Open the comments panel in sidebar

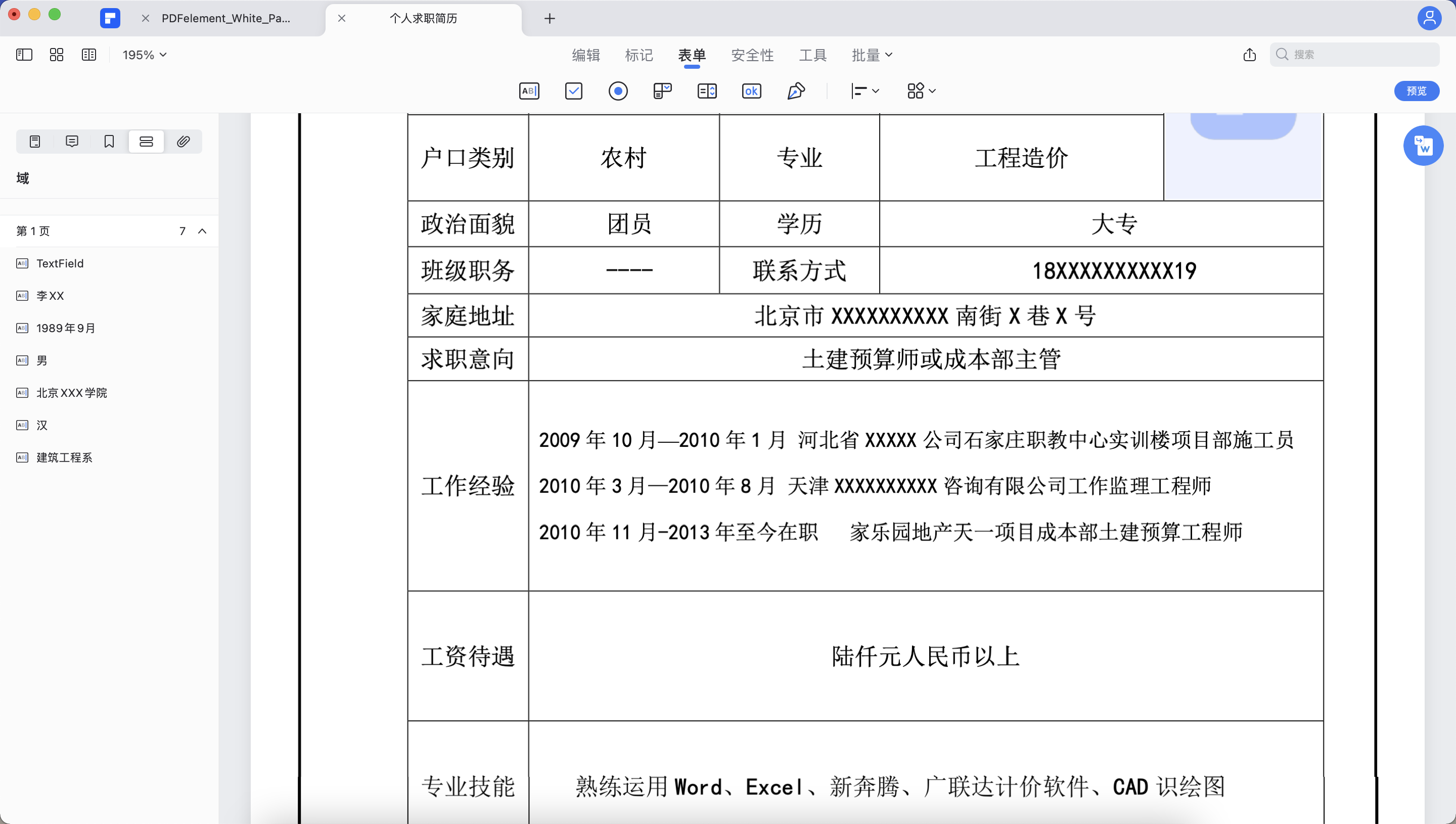point(72,141)
